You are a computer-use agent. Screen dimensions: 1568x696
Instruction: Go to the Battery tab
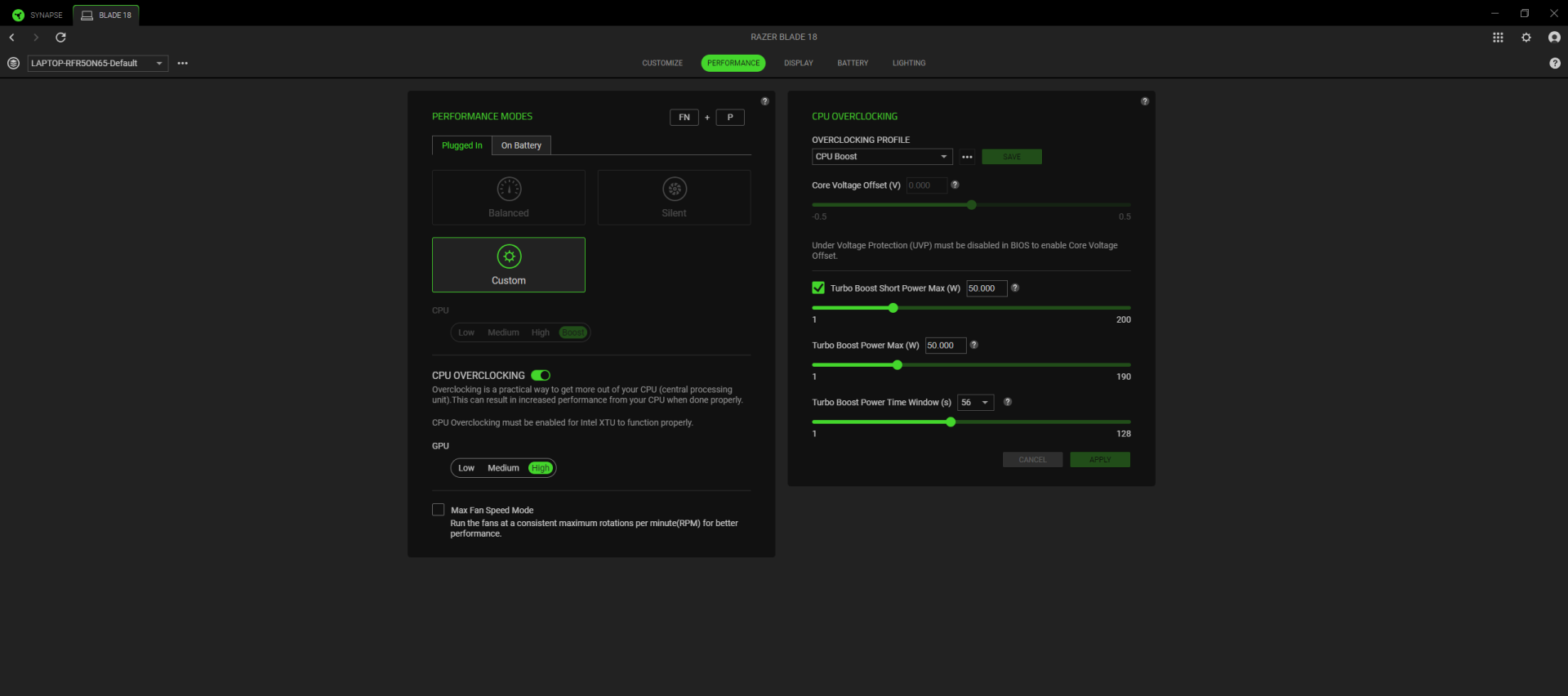(853, 63)
